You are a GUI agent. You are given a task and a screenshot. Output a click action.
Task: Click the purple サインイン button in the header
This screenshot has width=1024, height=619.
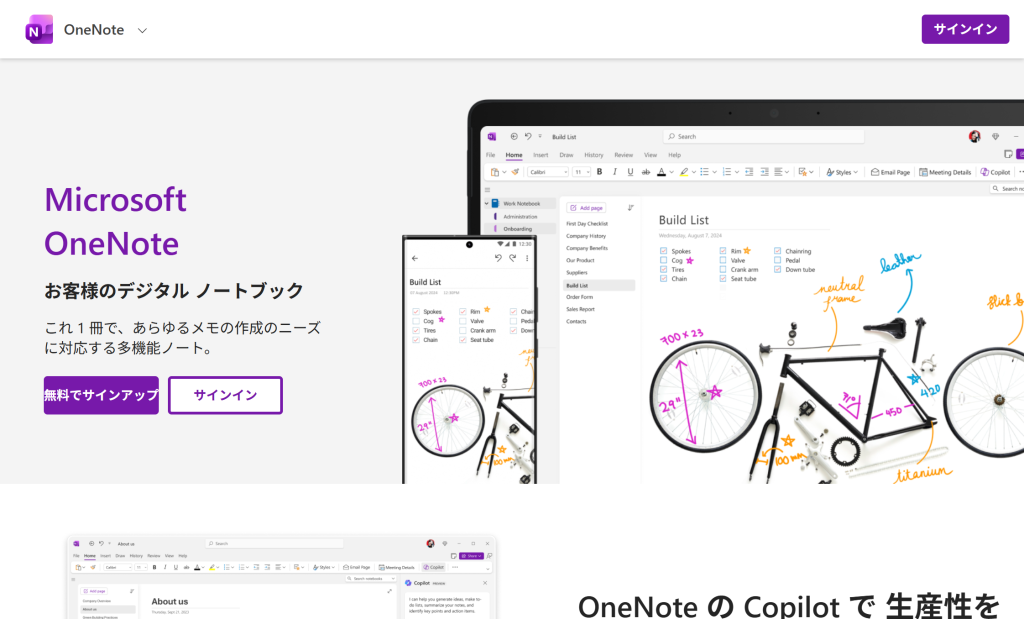(x=964, y=29)
